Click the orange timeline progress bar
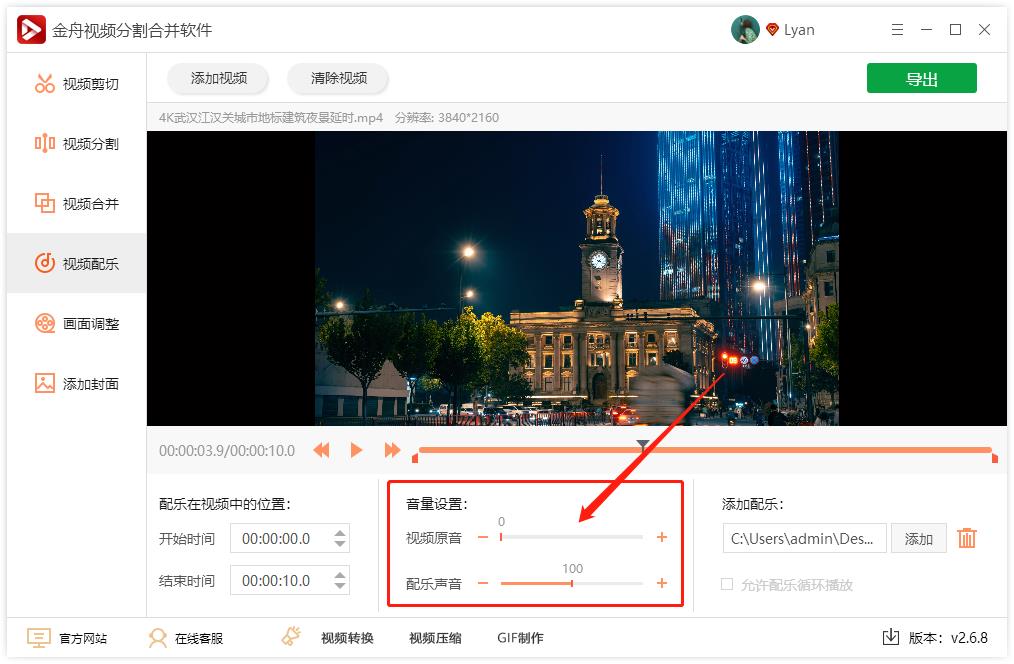Viewport: 1014px width, 664px height. point(705,450)
